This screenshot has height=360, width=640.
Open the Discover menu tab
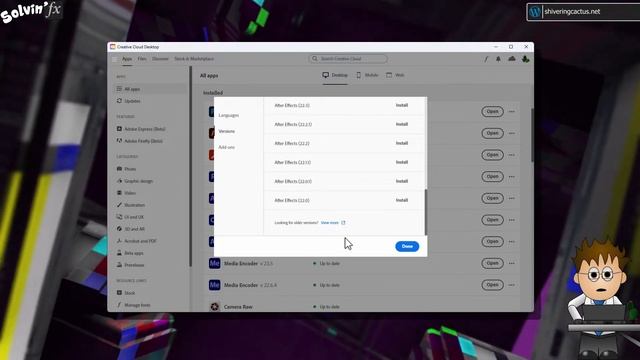coord(160,59)
